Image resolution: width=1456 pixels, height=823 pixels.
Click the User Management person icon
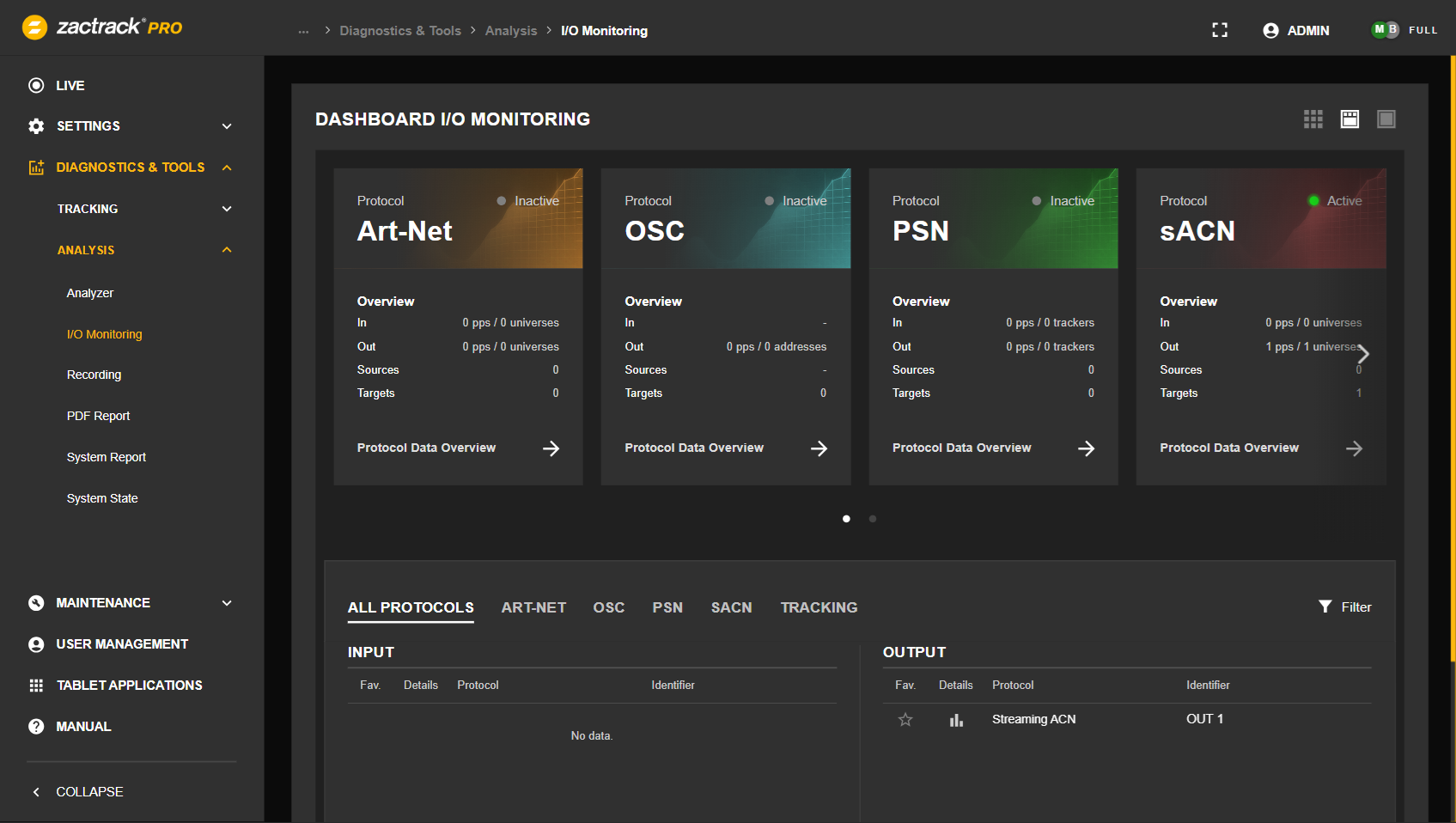[x=36, y=644]
